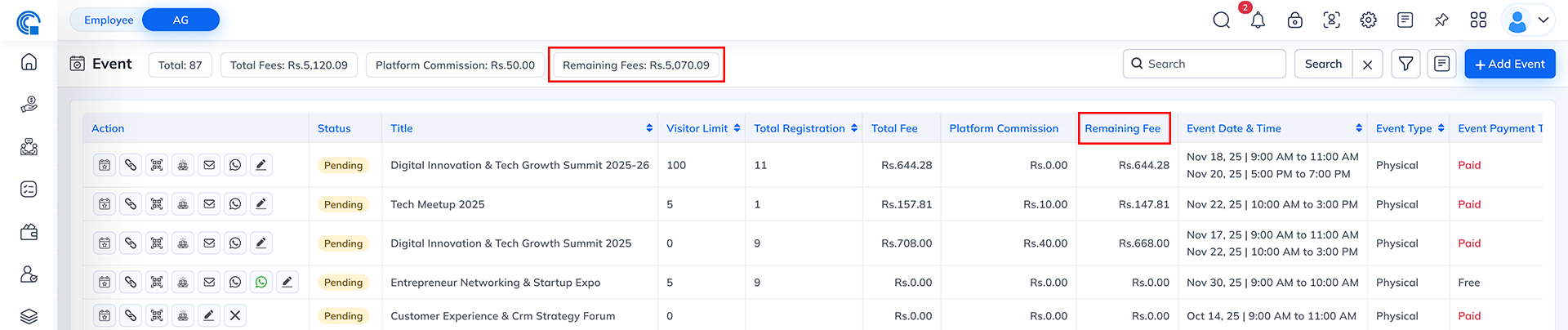Open the apps grid icon

[1478, 20]
